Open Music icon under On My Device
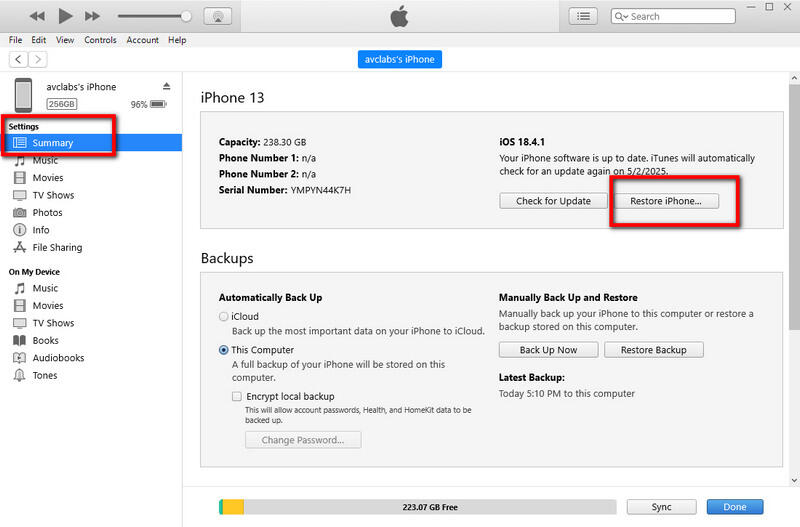Viewport: 800px width, 527px height. pos(19,288)
